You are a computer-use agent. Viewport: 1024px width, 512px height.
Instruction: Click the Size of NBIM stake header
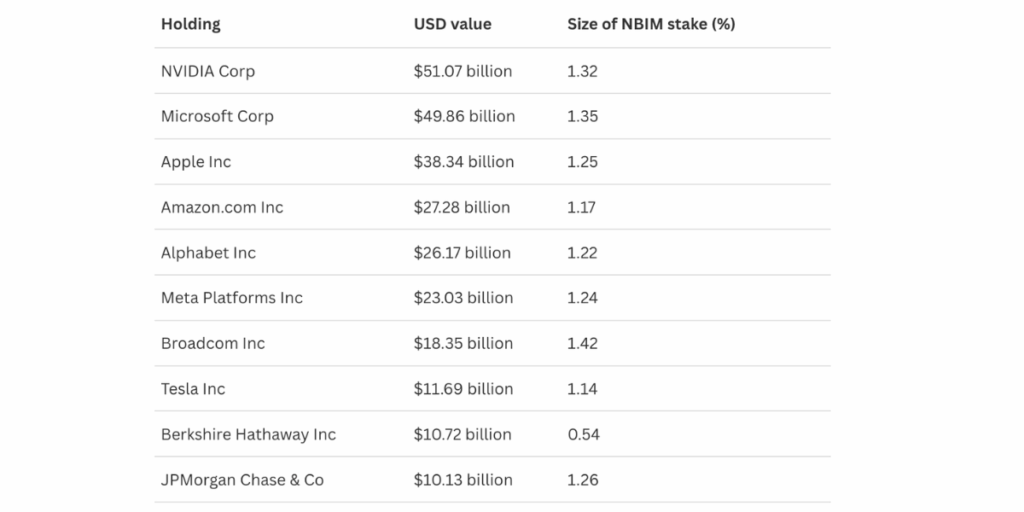click(x=651, y=24)
